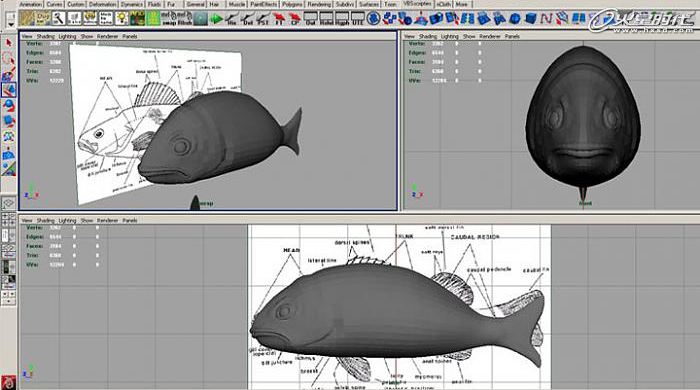Click the green play arrow shelf icon

(216, 18)
